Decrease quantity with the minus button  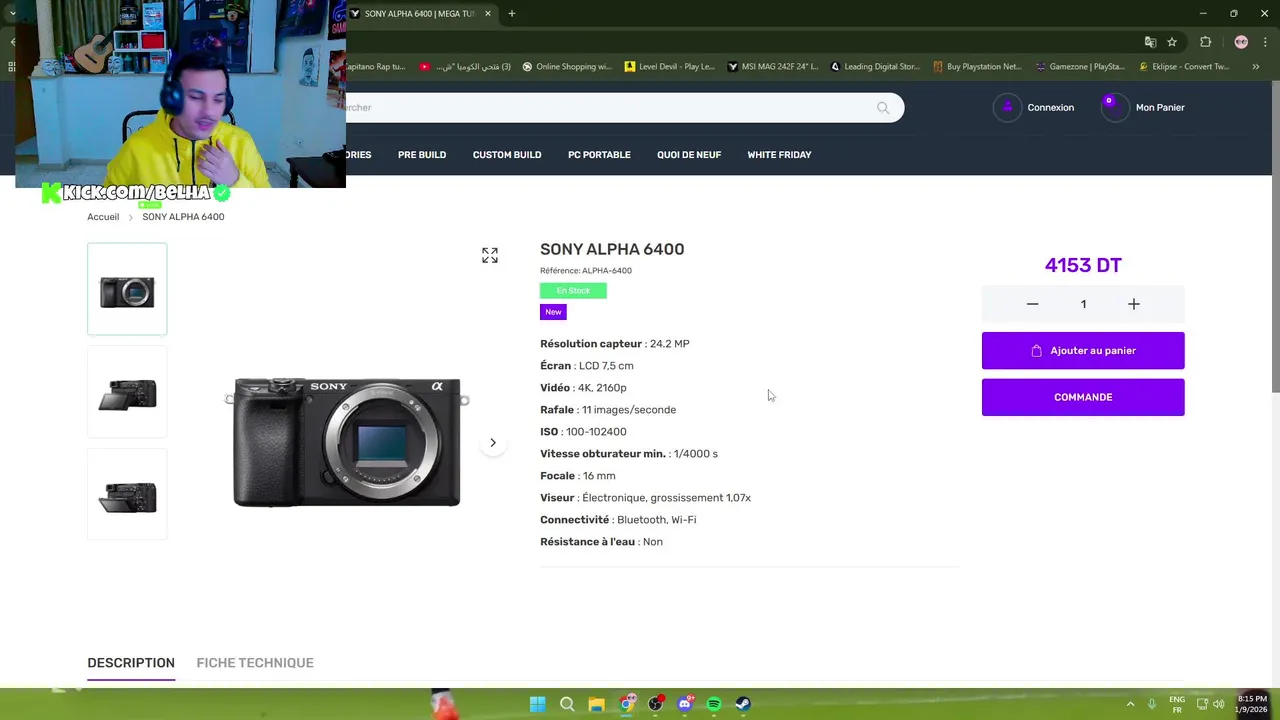point(1032,304)
